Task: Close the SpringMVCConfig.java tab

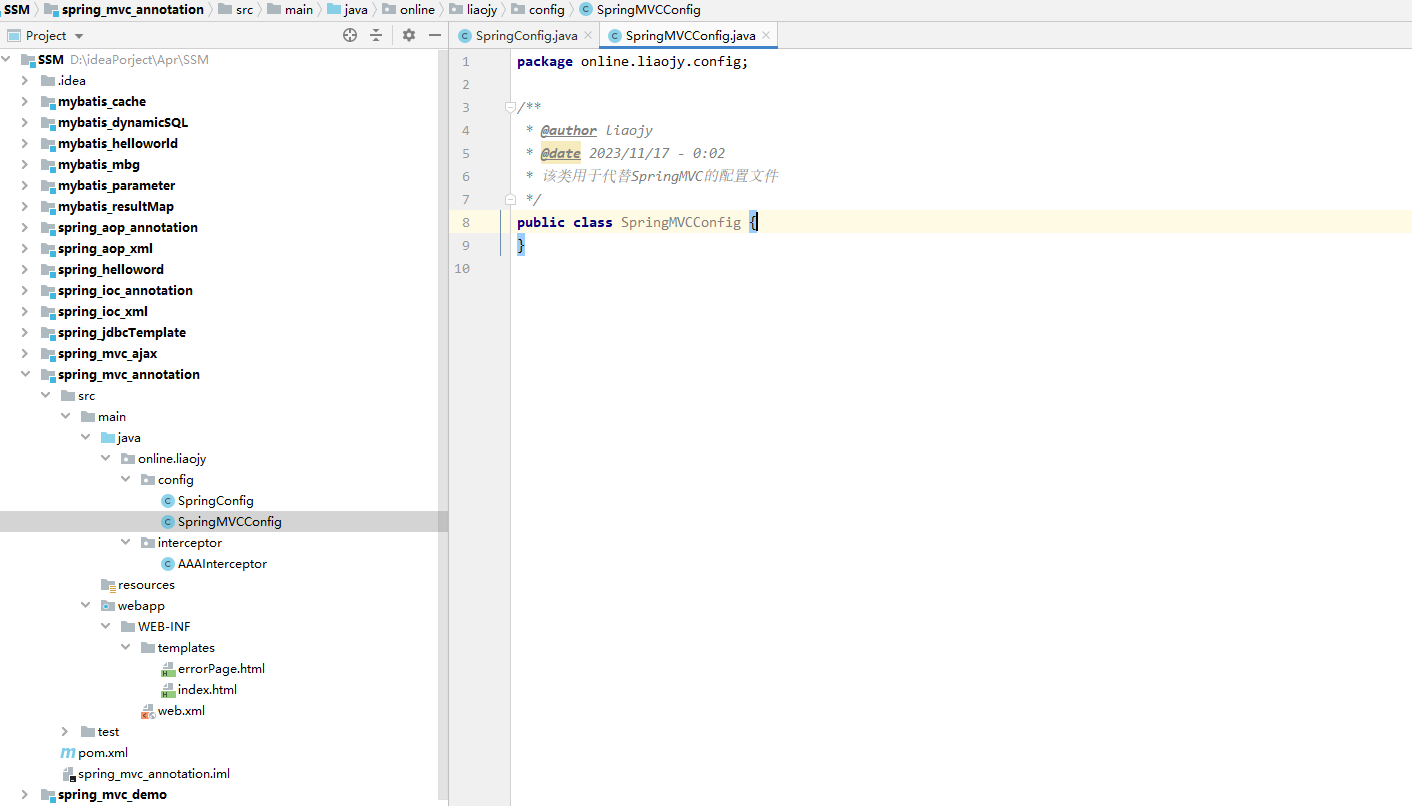Action: [x=766, y=35]
